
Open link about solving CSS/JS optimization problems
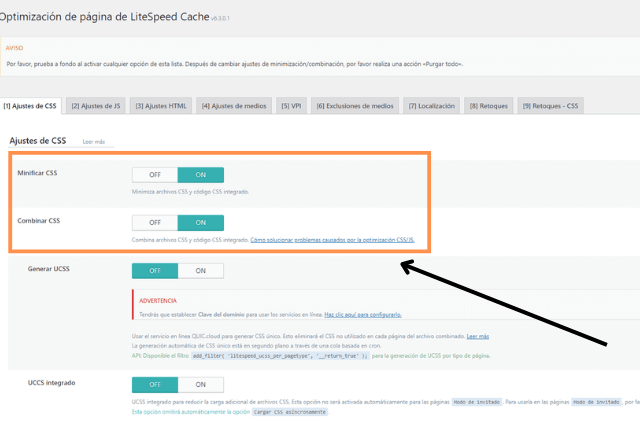coord(332,240)
